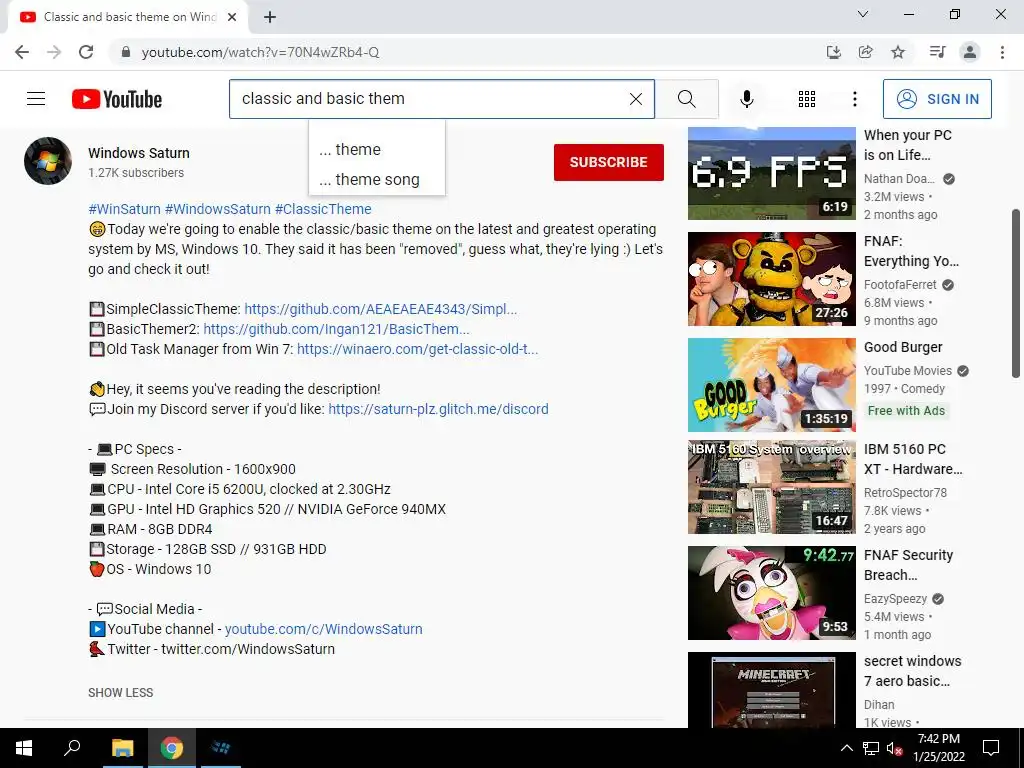Open #WinSaturn hashtag link
1024x768 pixels.
[124, 209]
